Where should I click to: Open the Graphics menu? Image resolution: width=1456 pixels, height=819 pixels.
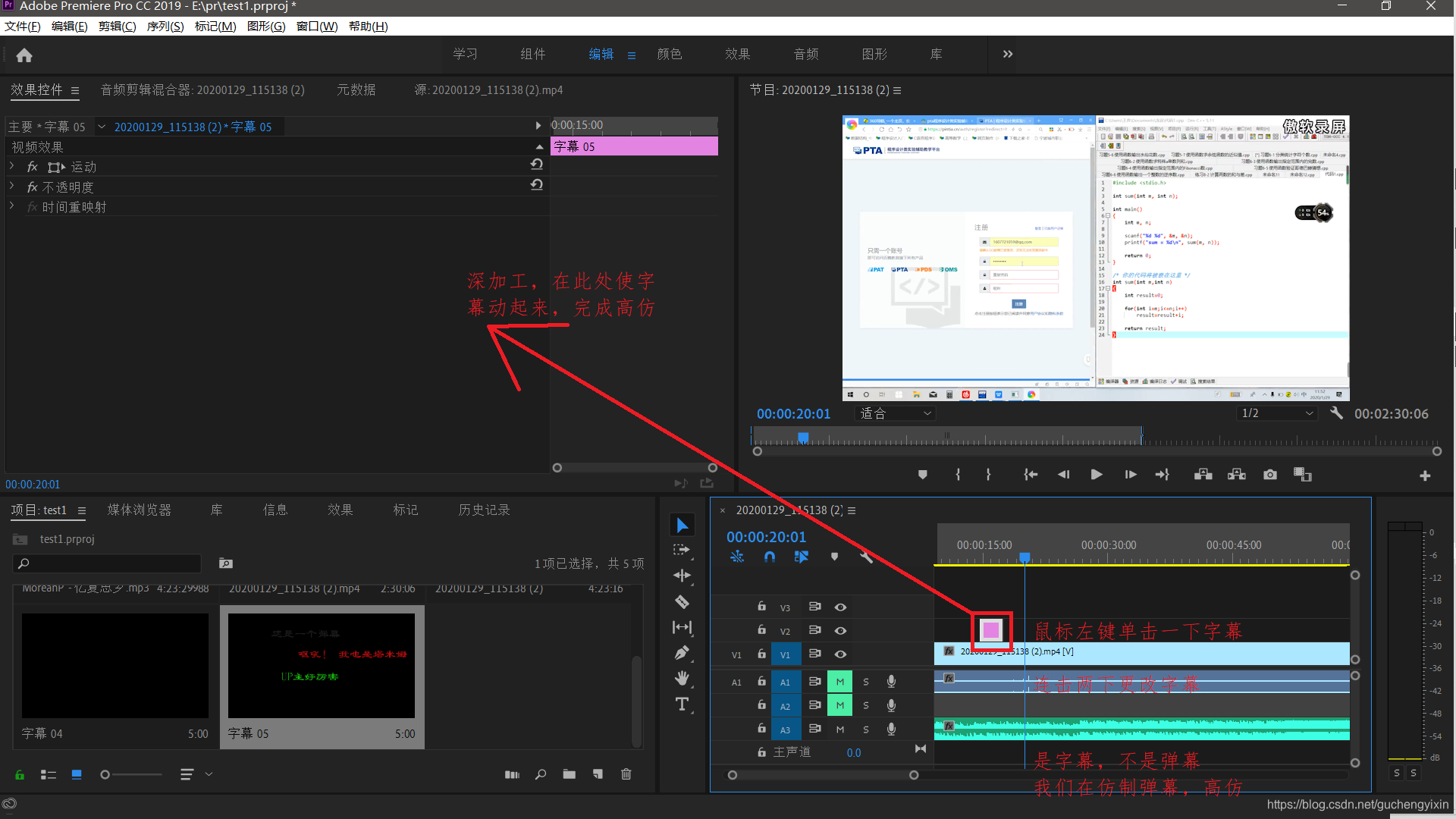tap(266, 27)
